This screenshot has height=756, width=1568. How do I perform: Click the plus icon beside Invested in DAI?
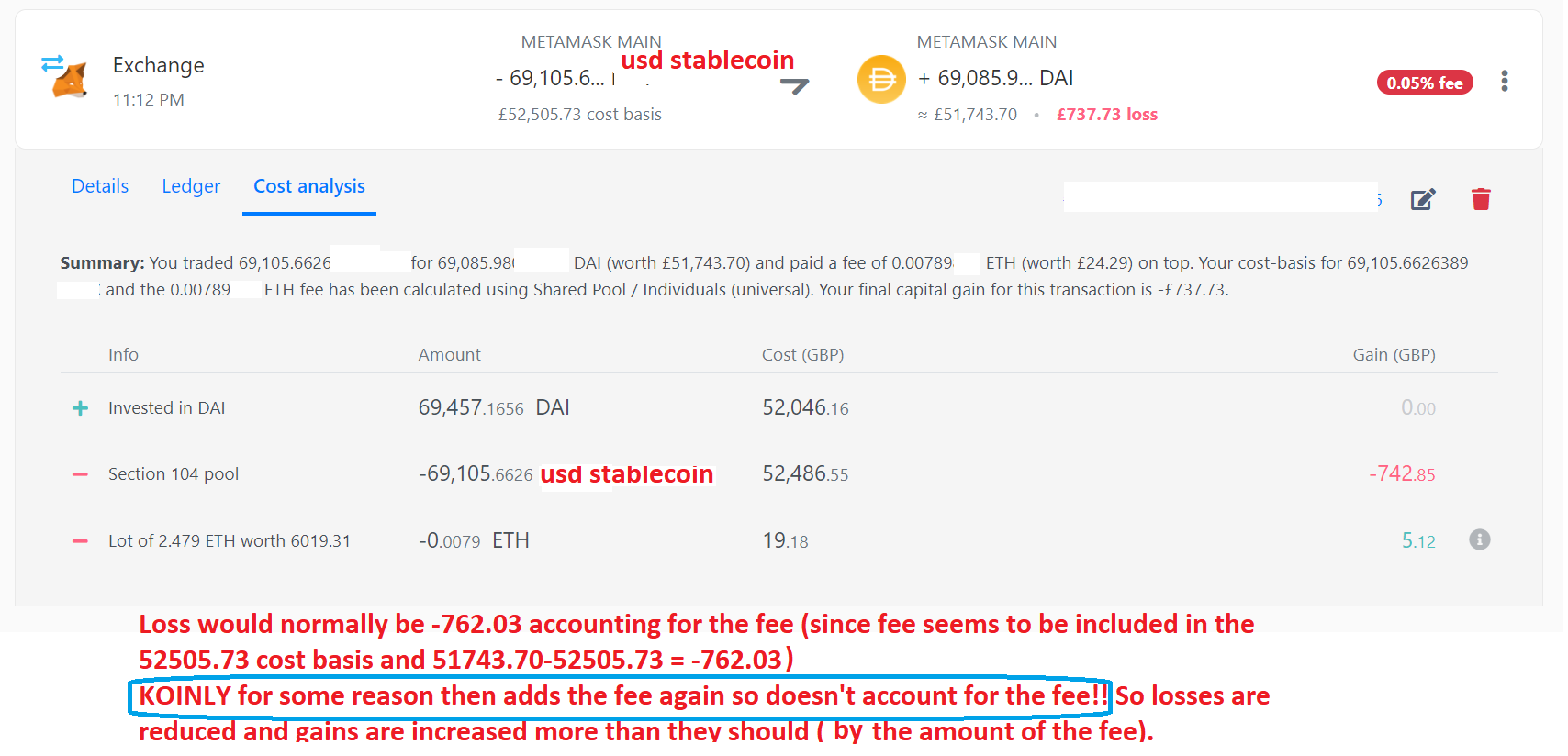[x=81, y=407]
